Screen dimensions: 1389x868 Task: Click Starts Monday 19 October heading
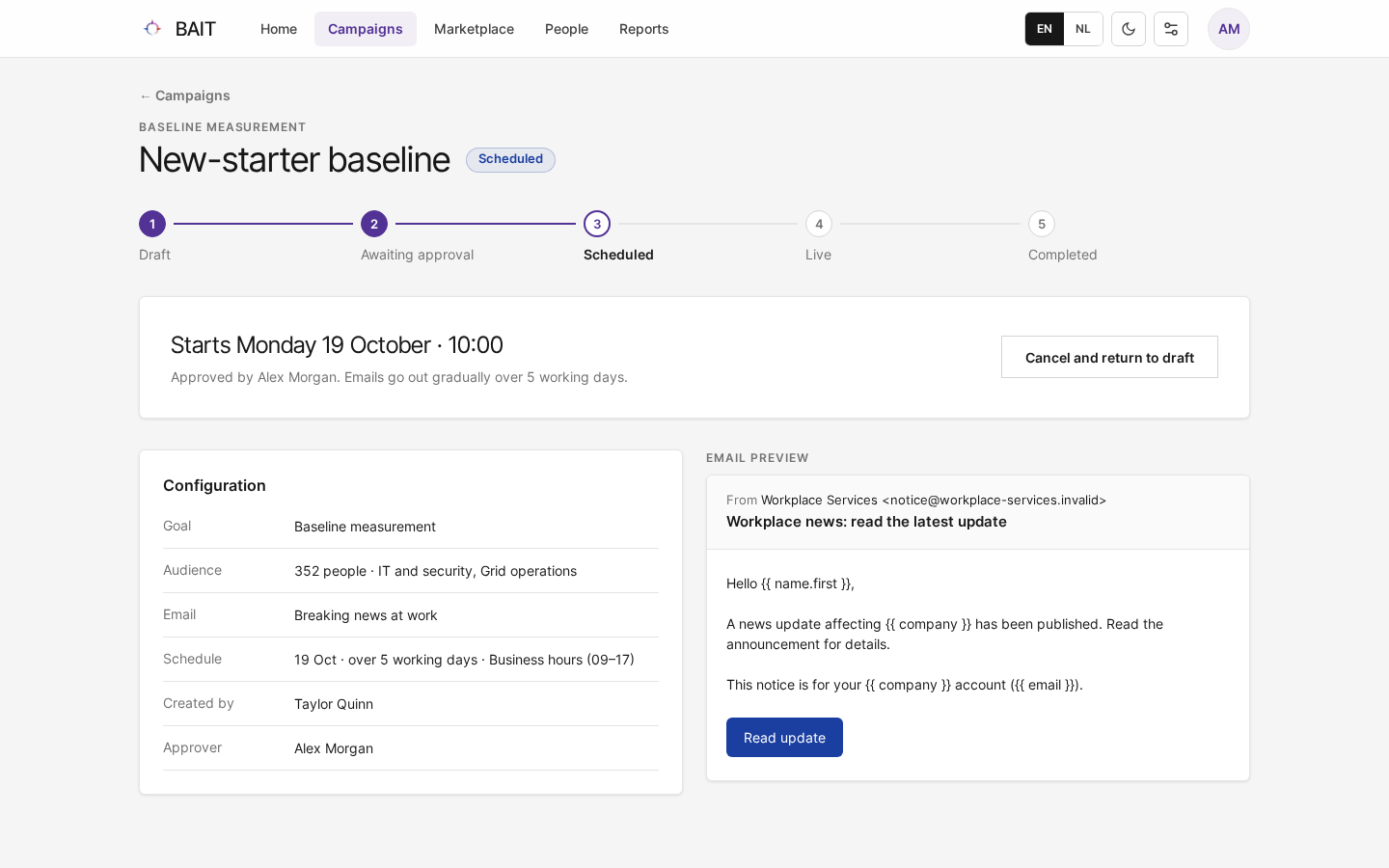(337, 345)
